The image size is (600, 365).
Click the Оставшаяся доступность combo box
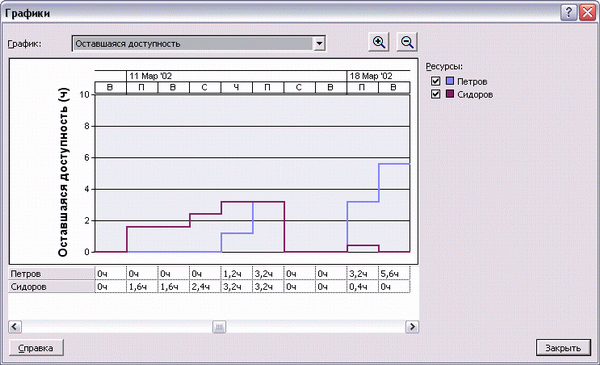(199, 44)
